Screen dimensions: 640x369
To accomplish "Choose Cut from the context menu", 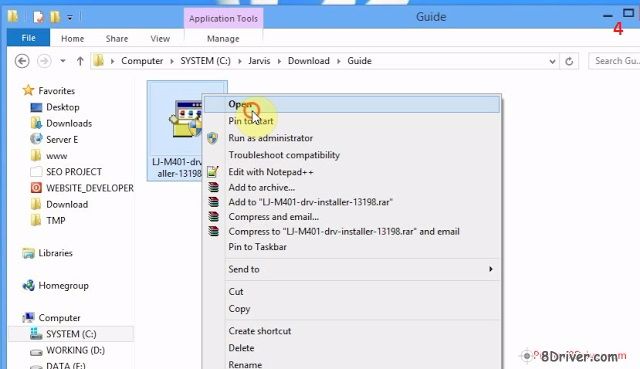I will (x=351, y=292).
